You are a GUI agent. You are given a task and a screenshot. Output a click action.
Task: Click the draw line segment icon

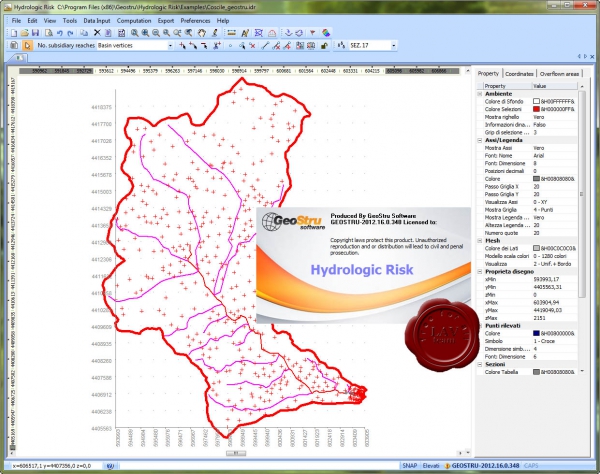[265, 46]
